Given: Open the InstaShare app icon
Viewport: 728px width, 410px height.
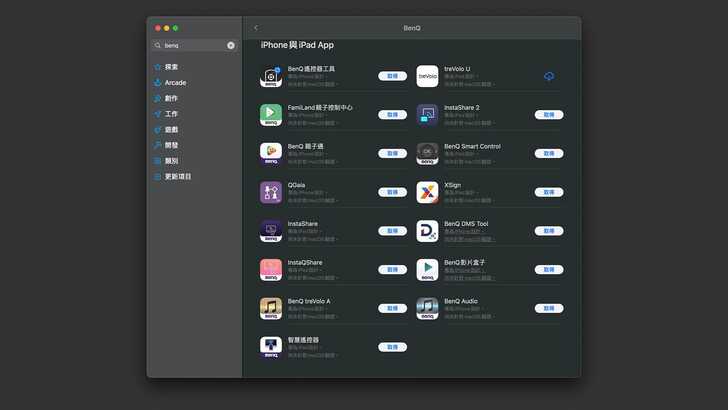Looking at the screenshot, I should [x=271, y=231].
